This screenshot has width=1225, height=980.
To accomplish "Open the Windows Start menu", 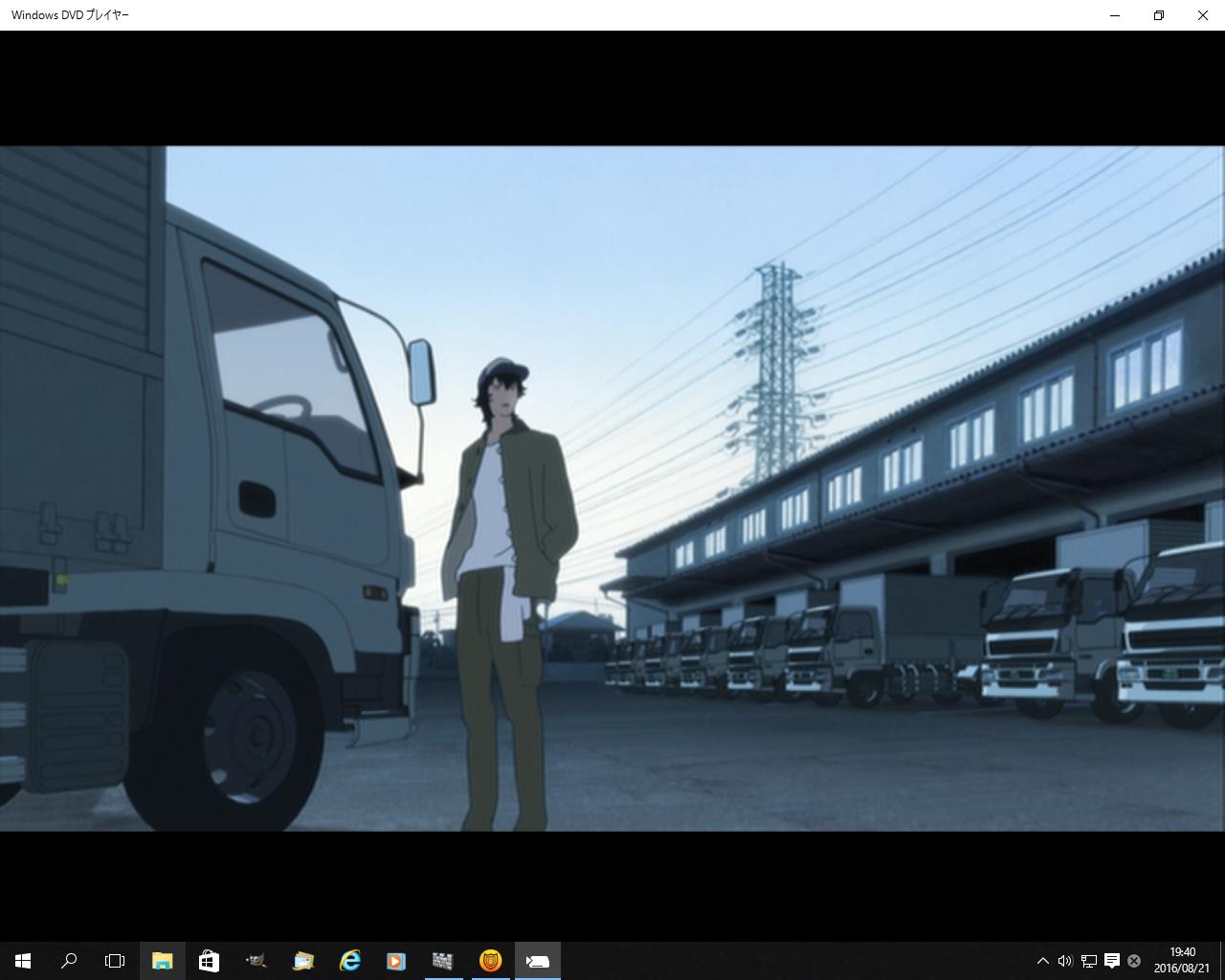I will [x=23, y=961].
